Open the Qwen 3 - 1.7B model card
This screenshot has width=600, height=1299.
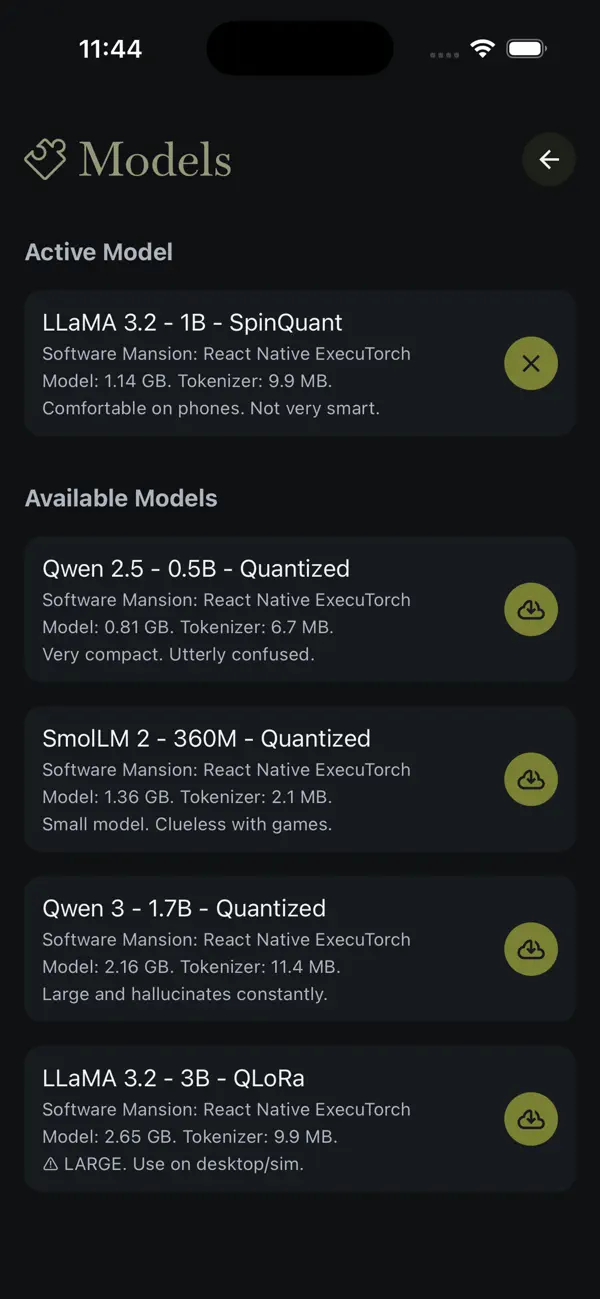click(250, 949)
